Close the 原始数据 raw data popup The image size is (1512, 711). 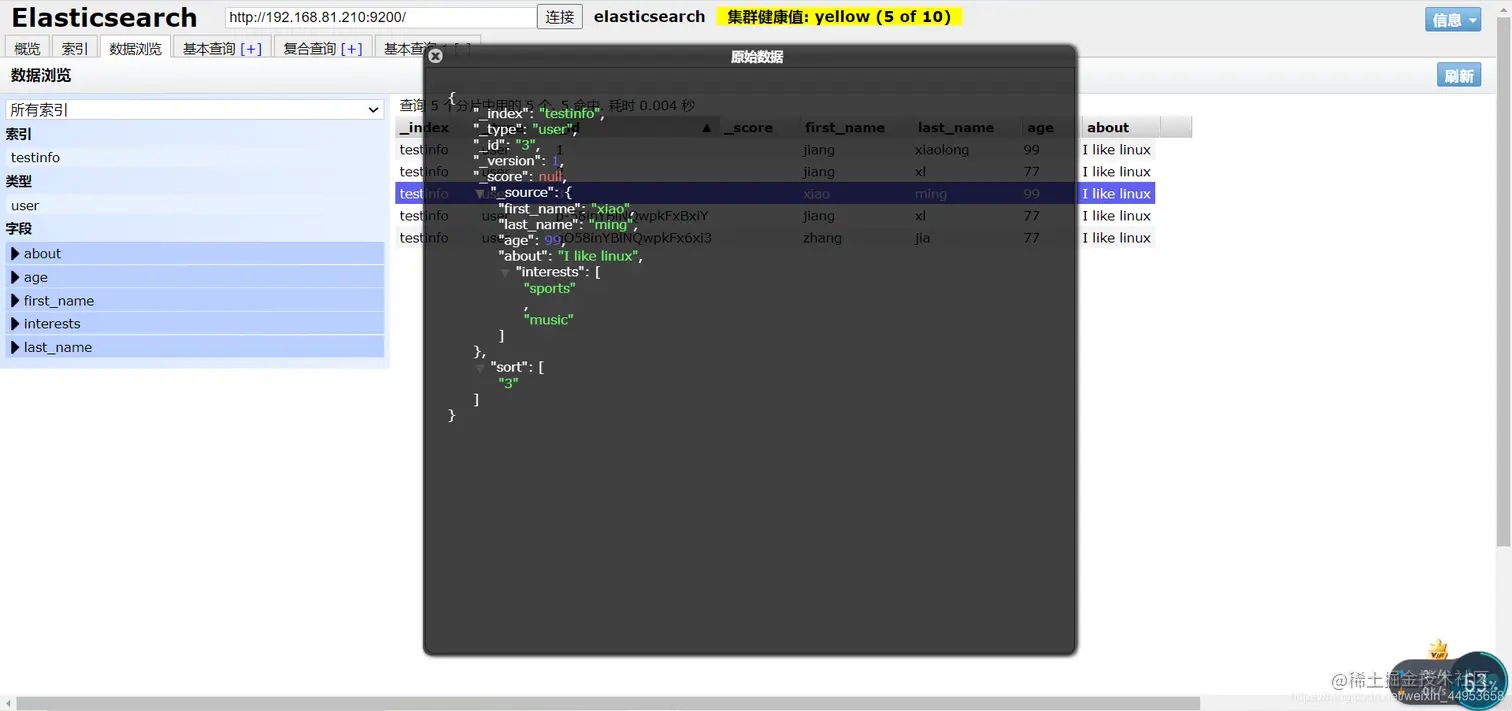pyautogui.click(x=435, y=56)
